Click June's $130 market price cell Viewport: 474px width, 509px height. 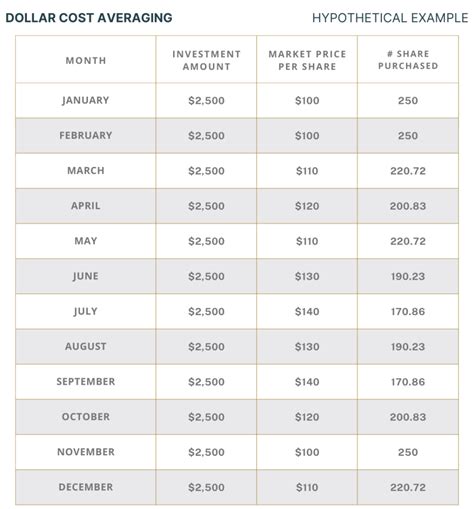tap(307, 276)
